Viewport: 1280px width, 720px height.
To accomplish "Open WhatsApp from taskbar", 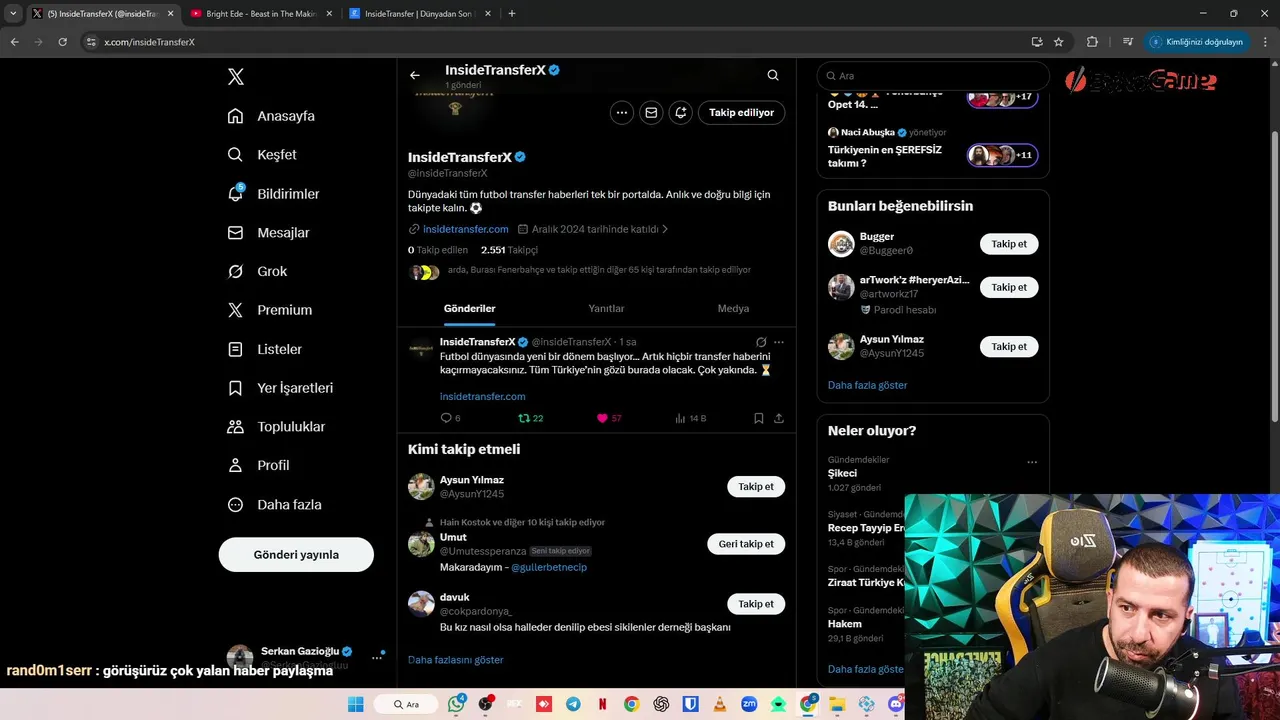I will (457, 704).
